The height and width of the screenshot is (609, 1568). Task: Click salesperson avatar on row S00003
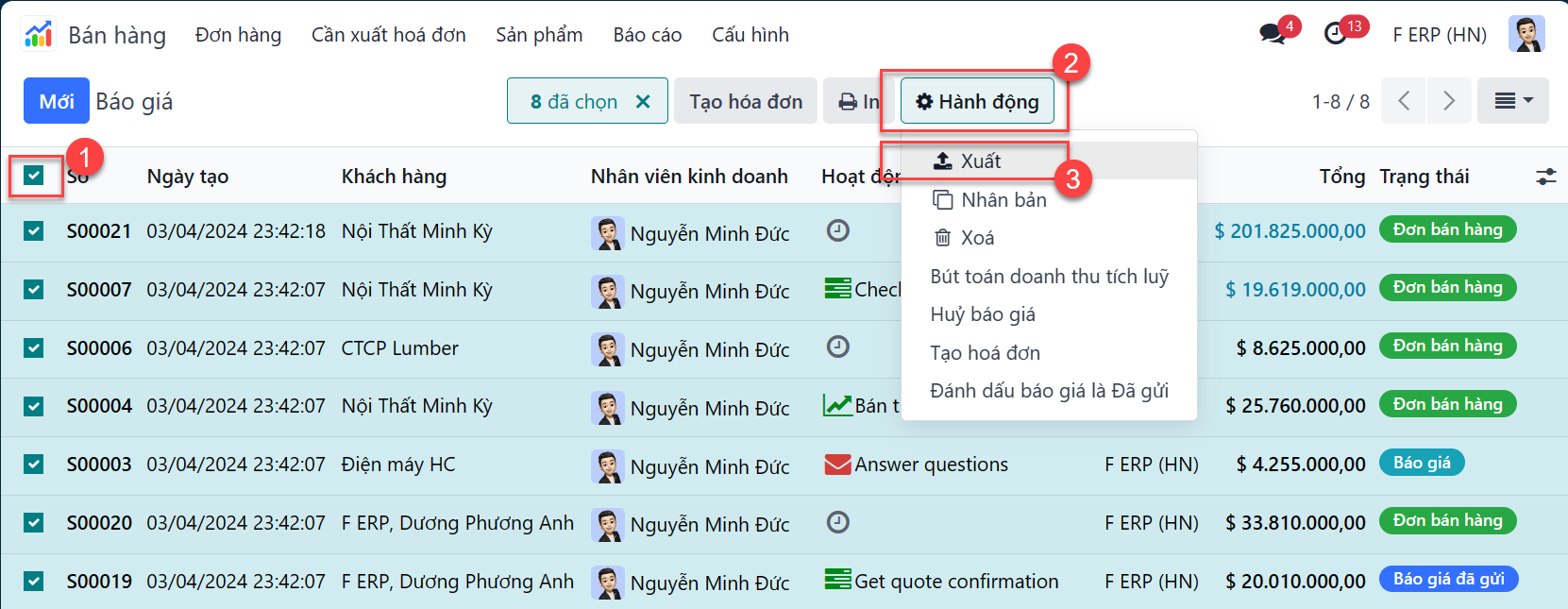[608, 466]
